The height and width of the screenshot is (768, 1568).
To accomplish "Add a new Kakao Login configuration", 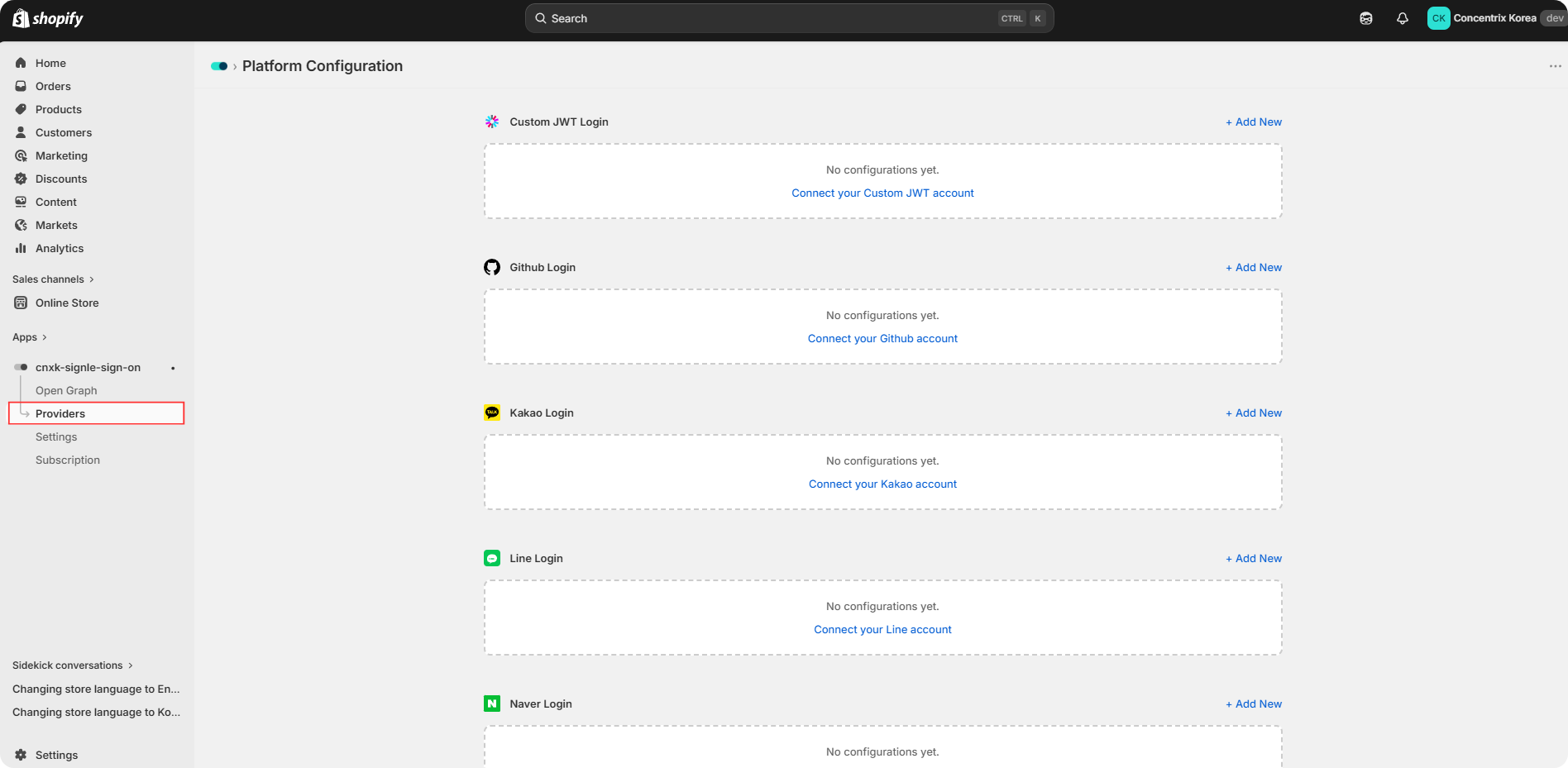I will [x=1254, y=413].
